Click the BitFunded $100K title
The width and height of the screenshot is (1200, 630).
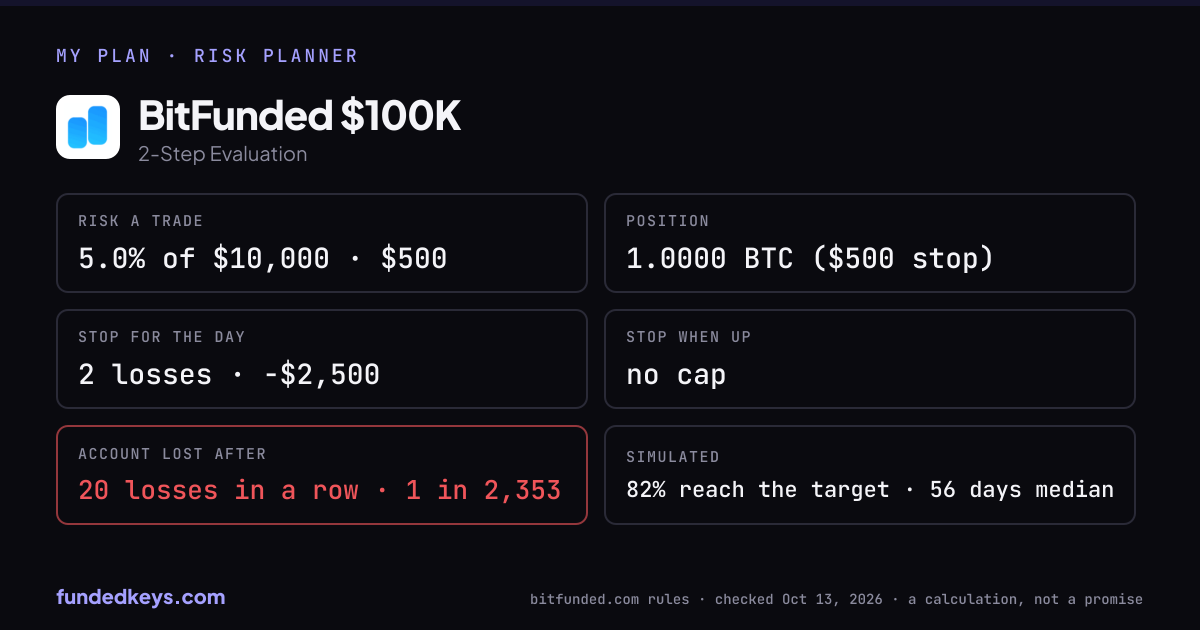[x=300, y=117]
